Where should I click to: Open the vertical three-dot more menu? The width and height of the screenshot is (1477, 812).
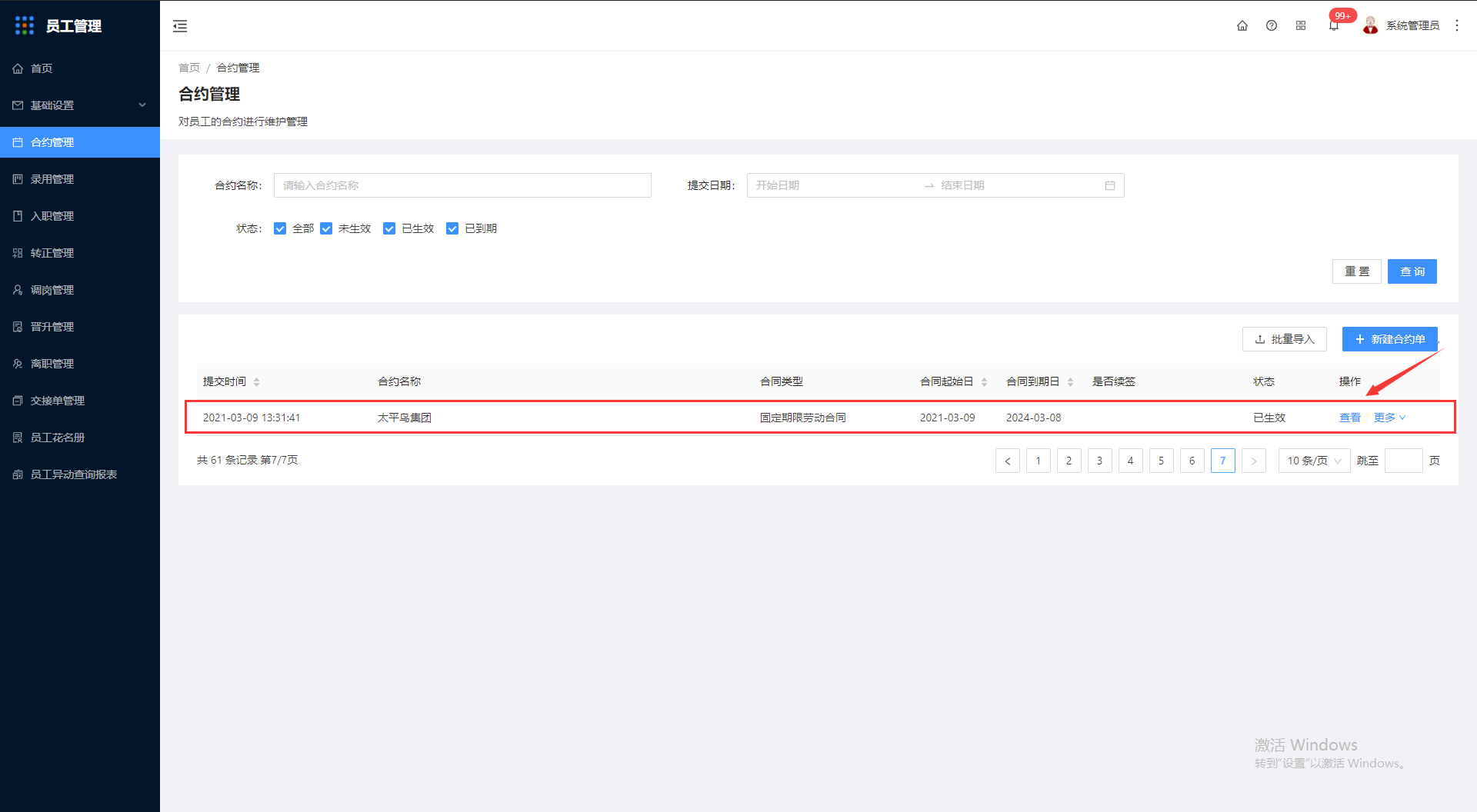1457,25
